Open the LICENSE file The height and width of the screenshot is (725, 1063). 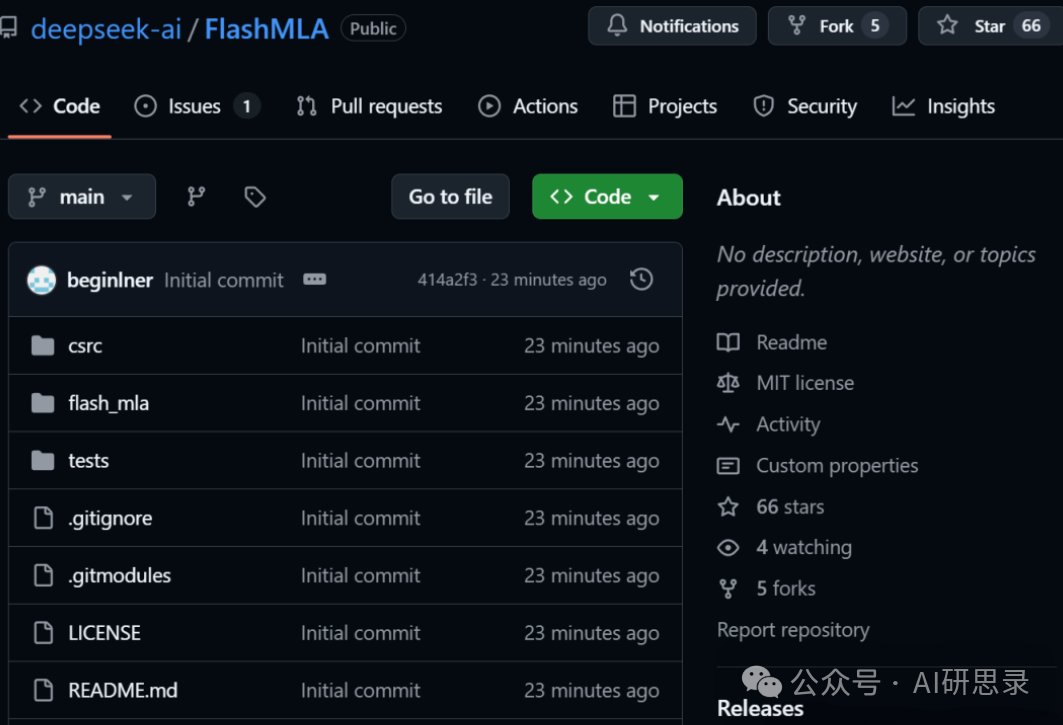coord(104,633)
